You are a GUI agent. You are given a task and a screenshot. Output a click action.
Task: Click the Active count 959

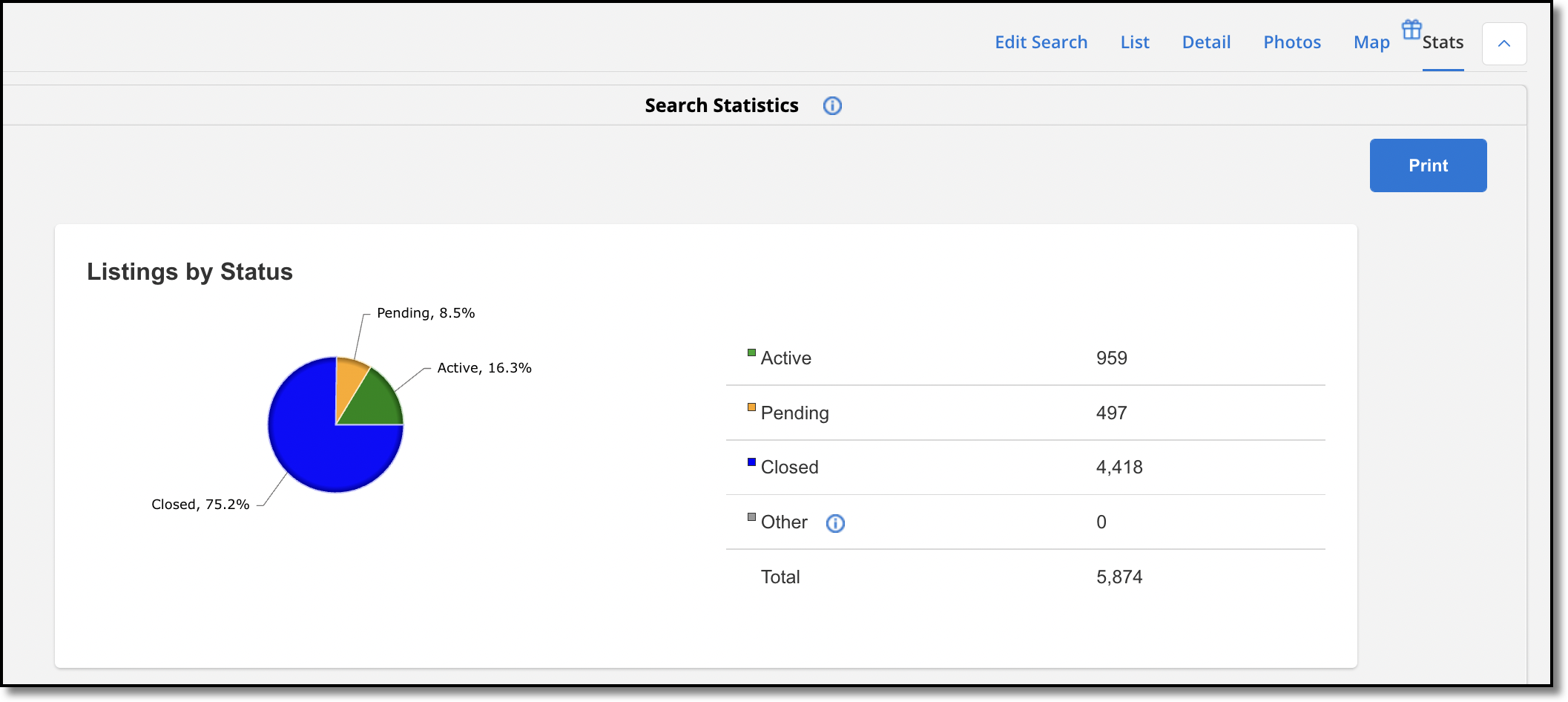pyautogui.click(x=1112, y=358)
